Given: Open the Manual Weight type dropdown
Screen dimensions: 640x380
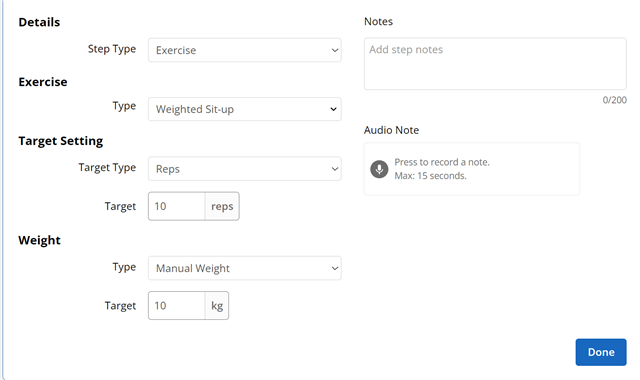Looking at the screenshot, I should point(244,268).
